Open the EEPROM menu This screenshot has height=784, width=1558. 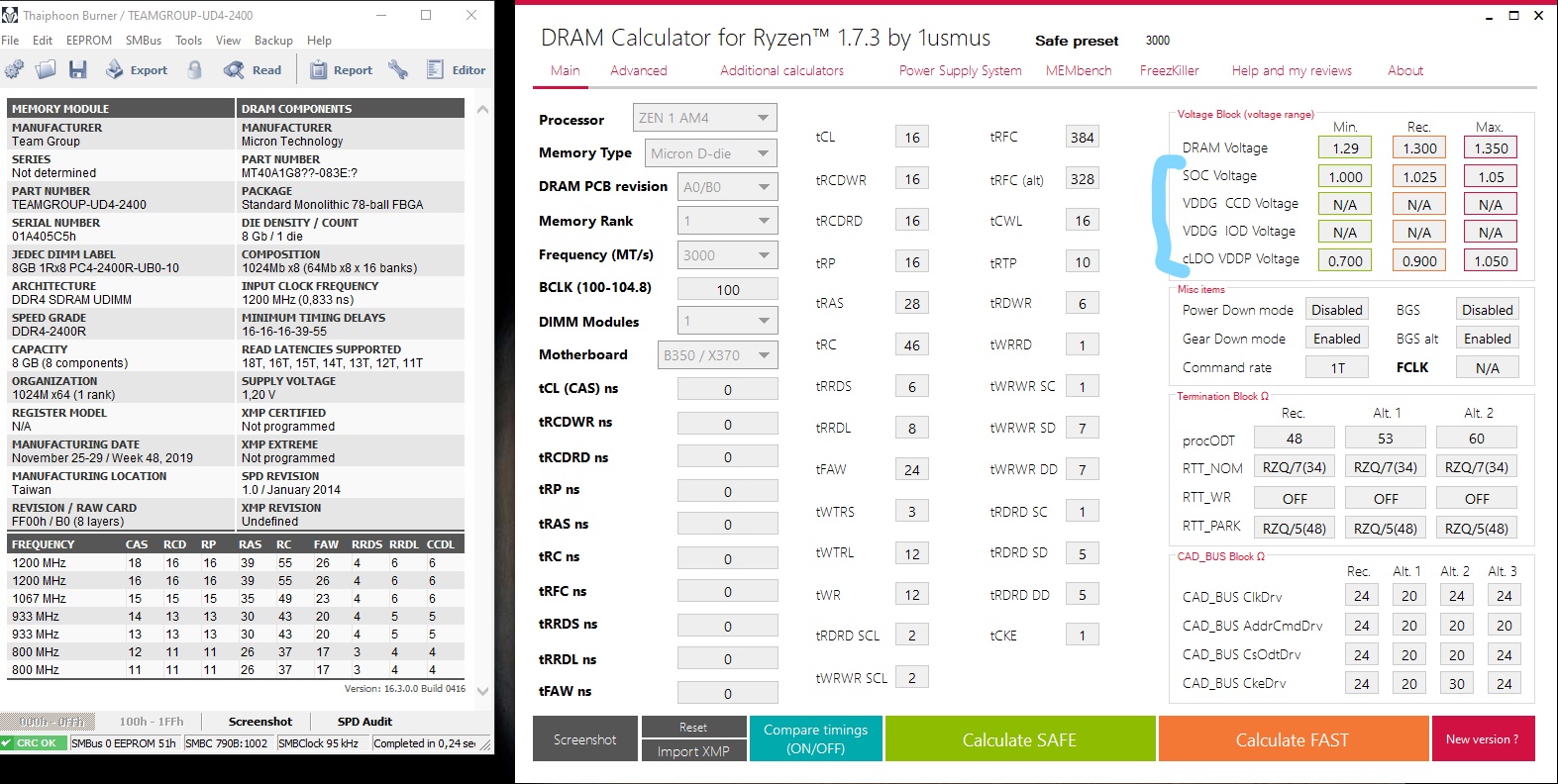coord(89,41)
